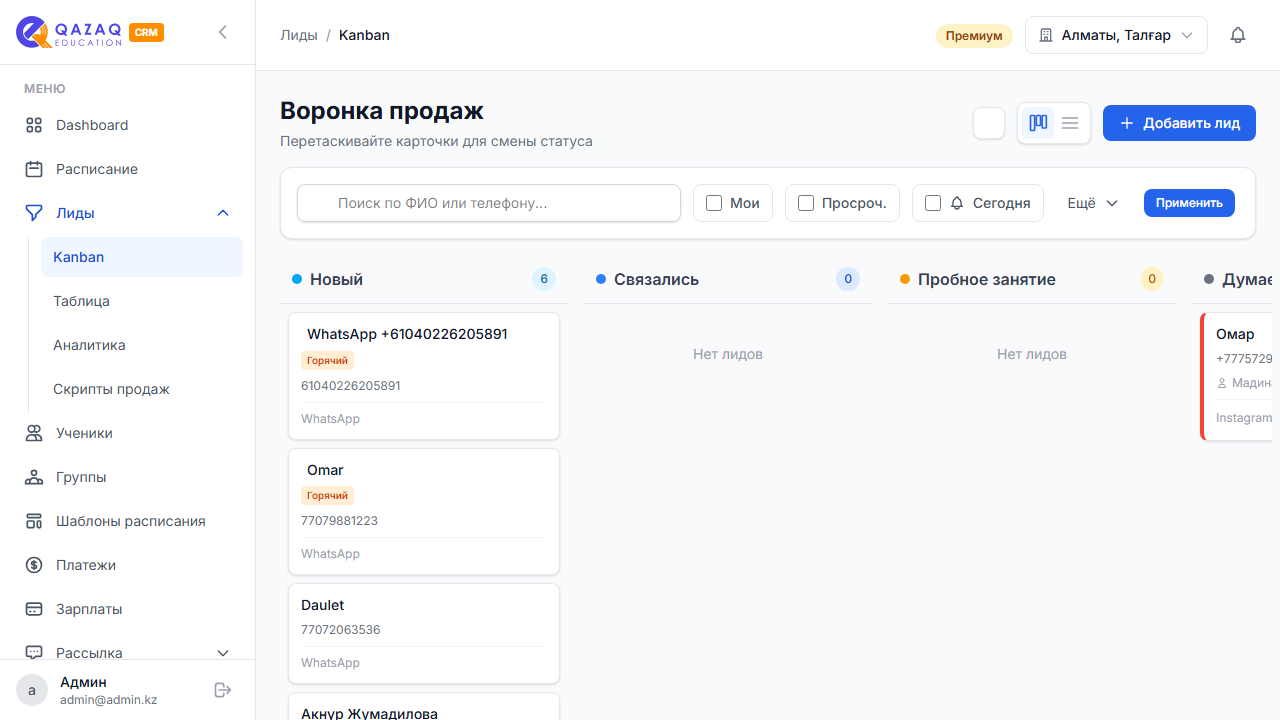Click the Рассылка chat icon
The height and width of the screenshot is (720, 1280).
pyautogui.click(x=34, y=653)
